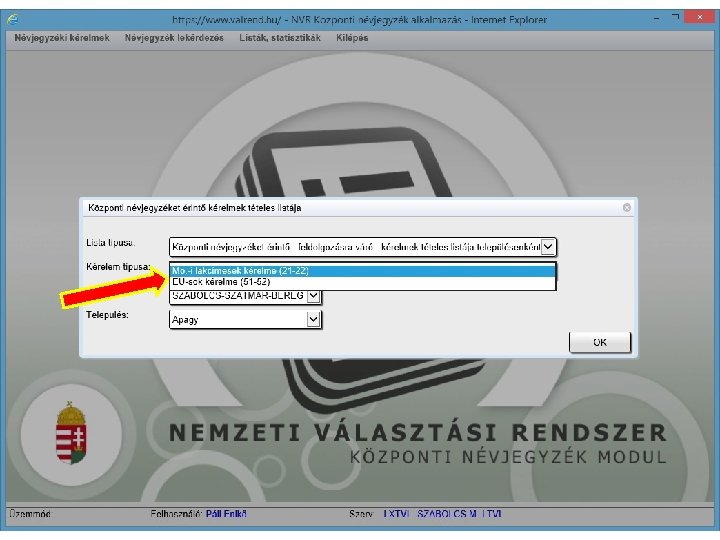Click the Település label

tap(107, 315)
